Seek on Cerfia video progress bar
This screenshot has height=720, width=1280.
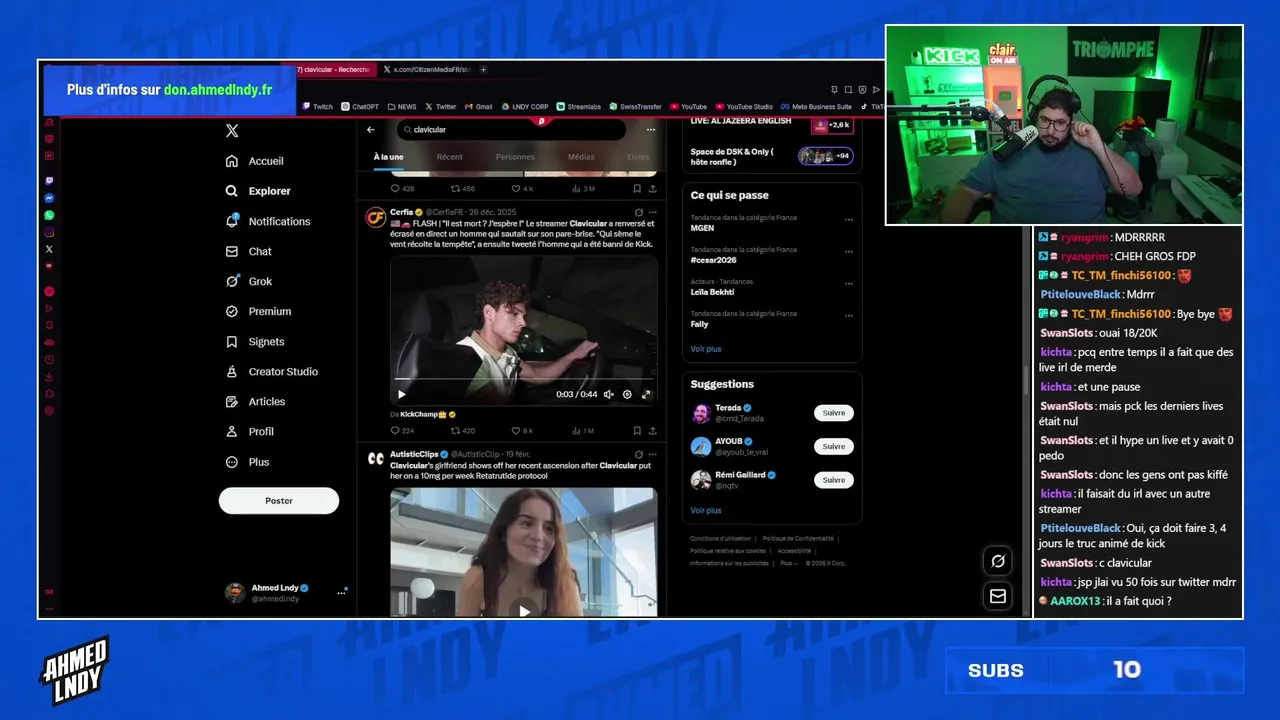pos(524,380)
